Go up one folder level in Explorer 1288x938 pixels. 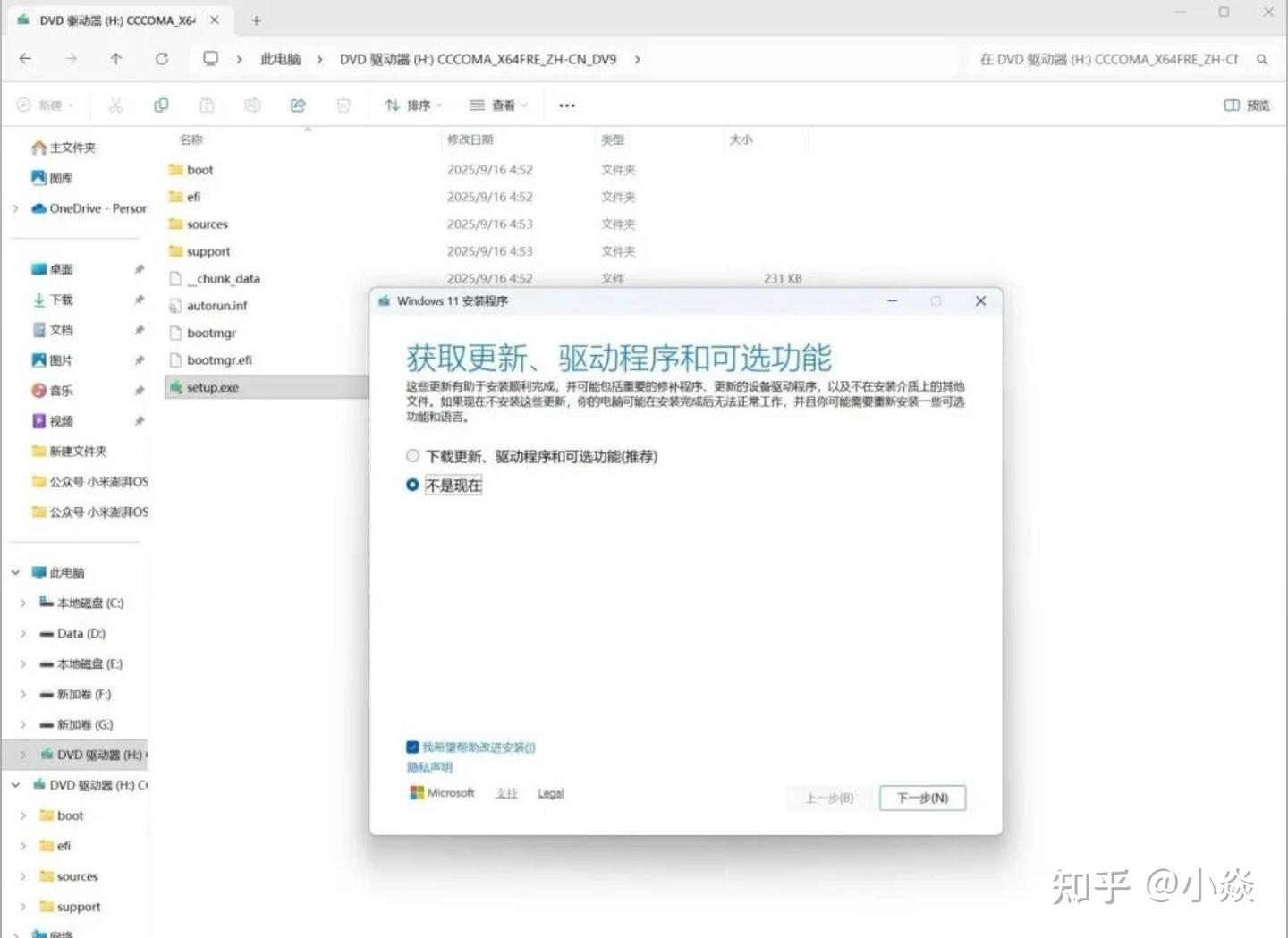click(116, 59)
